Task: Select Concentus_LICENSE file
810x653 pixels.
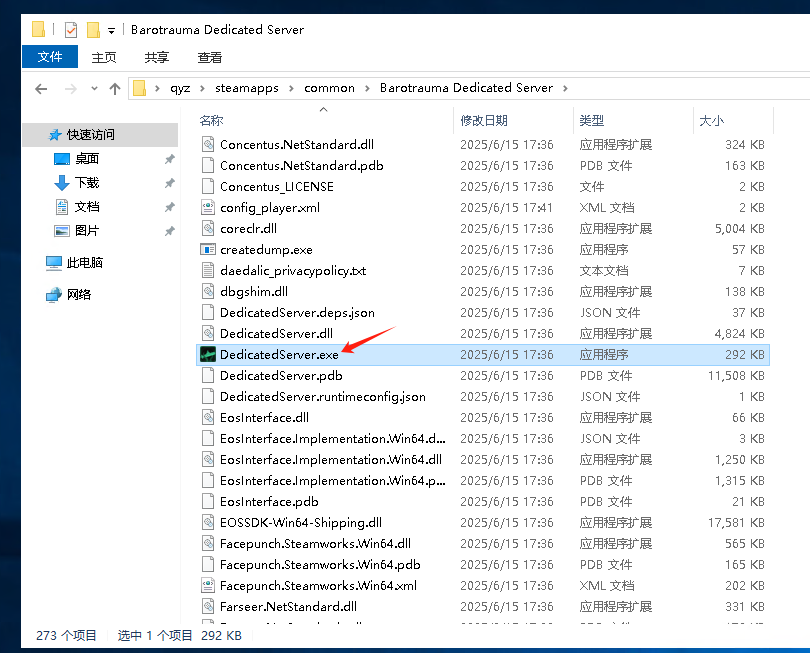Action: tap(277, 186)
